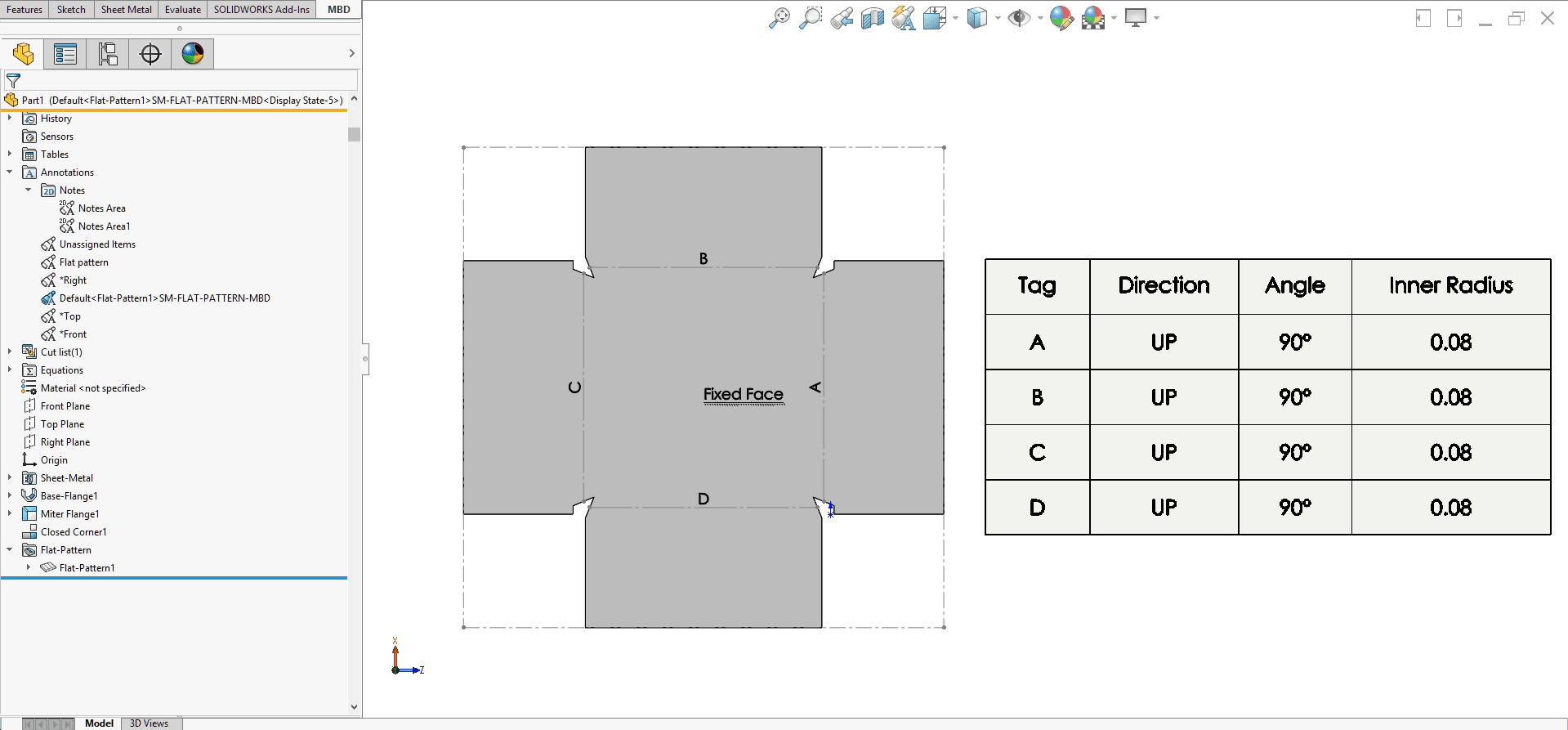Click the View Orientation cube icon
The width and height of the screenshot is (1568, 730).
pyautogui.click(x=934, y=18)
